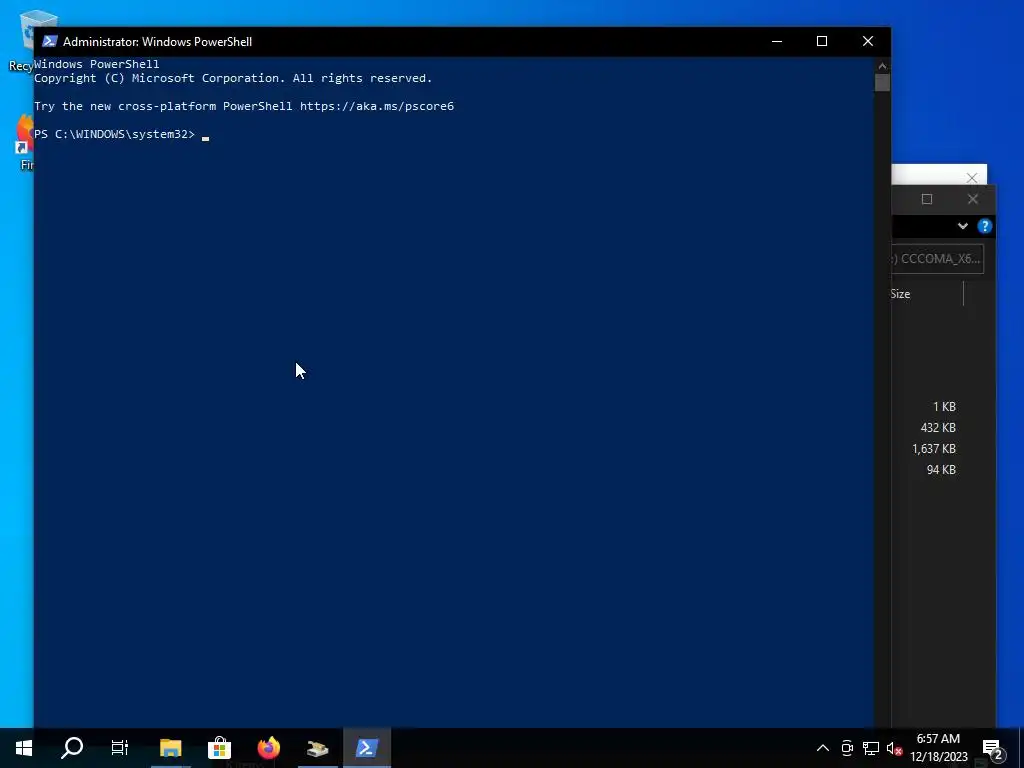Close the white window behind Explorer
This screenshot has width=1024, height=768.
pos(972,178)
